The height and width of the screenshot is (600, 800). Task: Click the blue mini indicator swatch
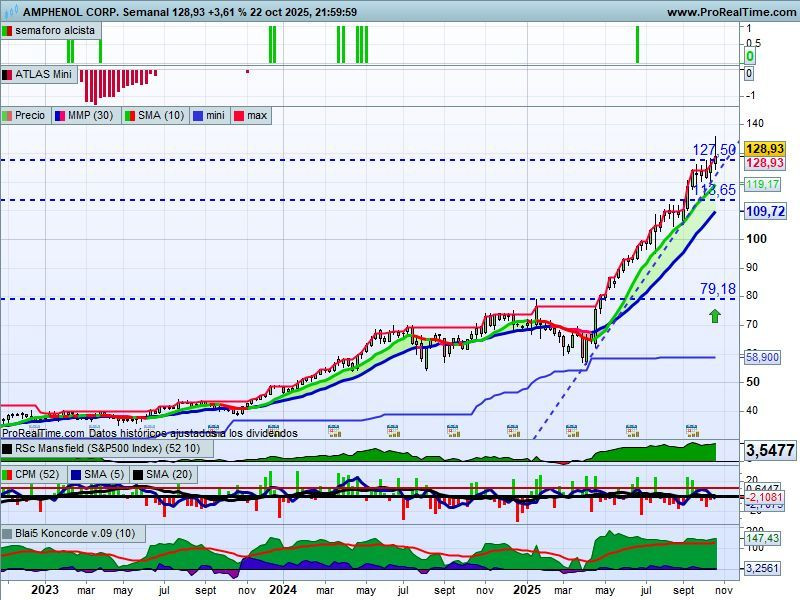pos(198,116)
